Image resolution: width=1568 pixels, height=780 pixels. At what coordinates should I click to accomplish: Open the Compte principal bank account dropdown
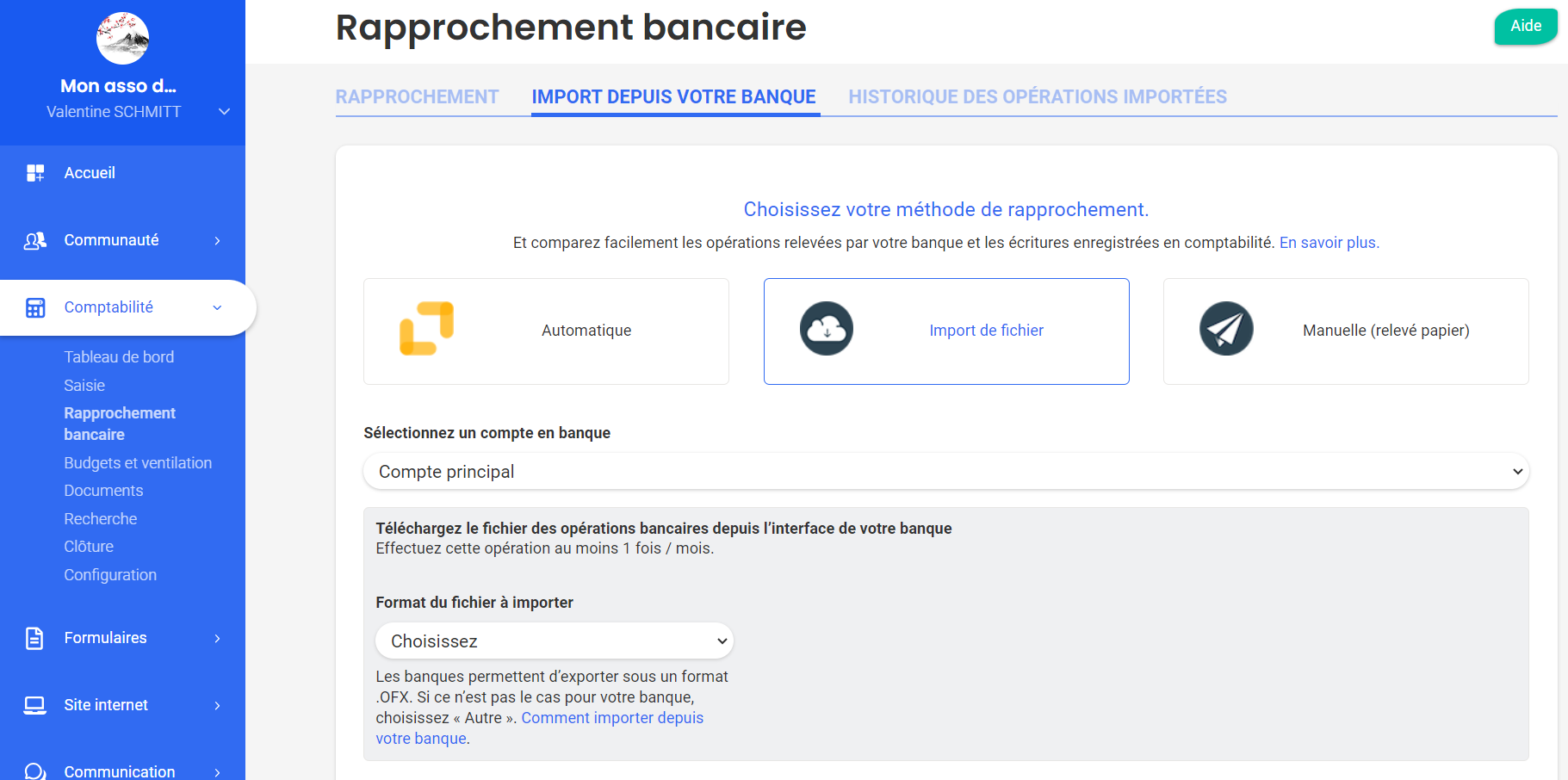pyautogui.click(x=945, y=471)
